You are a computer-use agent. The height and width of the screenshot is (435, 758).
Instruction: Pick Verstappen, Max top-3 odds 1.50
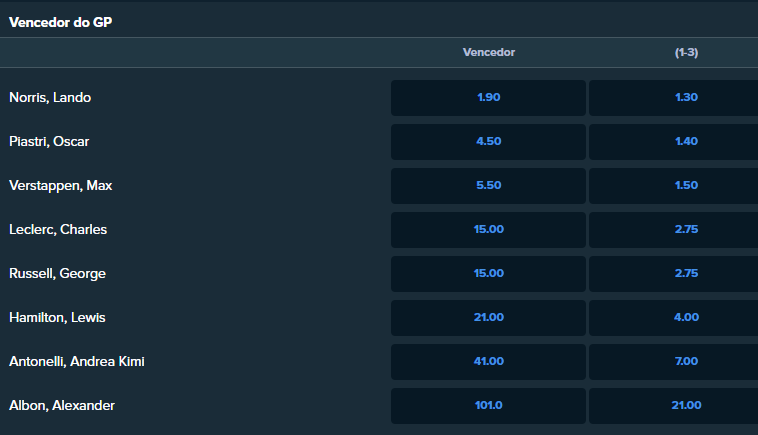(x=673, y=186)
